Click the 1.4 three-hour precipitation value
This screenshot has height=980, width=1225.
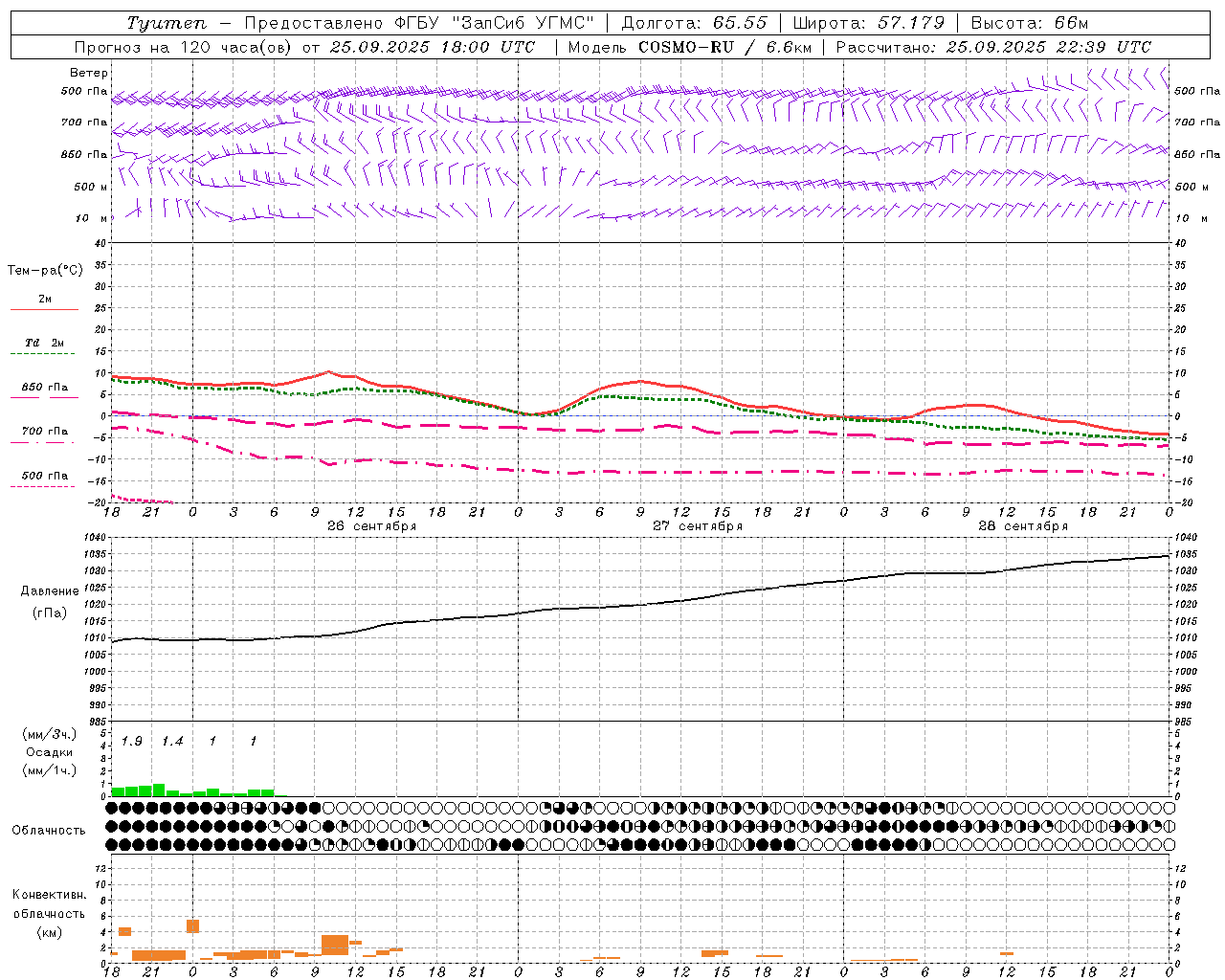click(171, 742)
